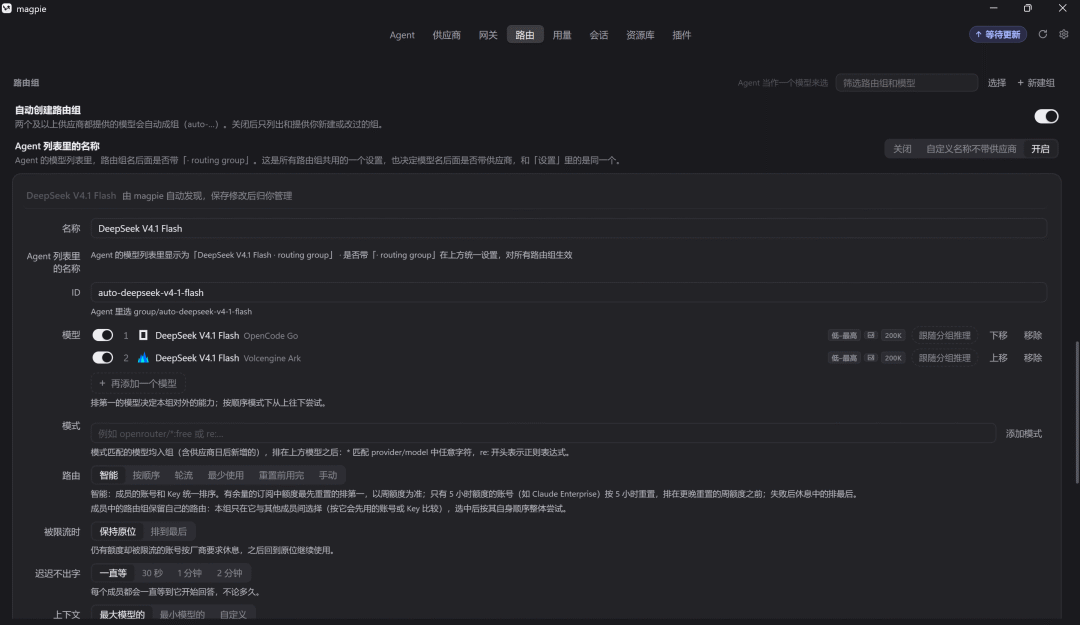This screenshot has height=625, width=1080.
Task: Click 再添加一个模型 button
Action: 138,383
